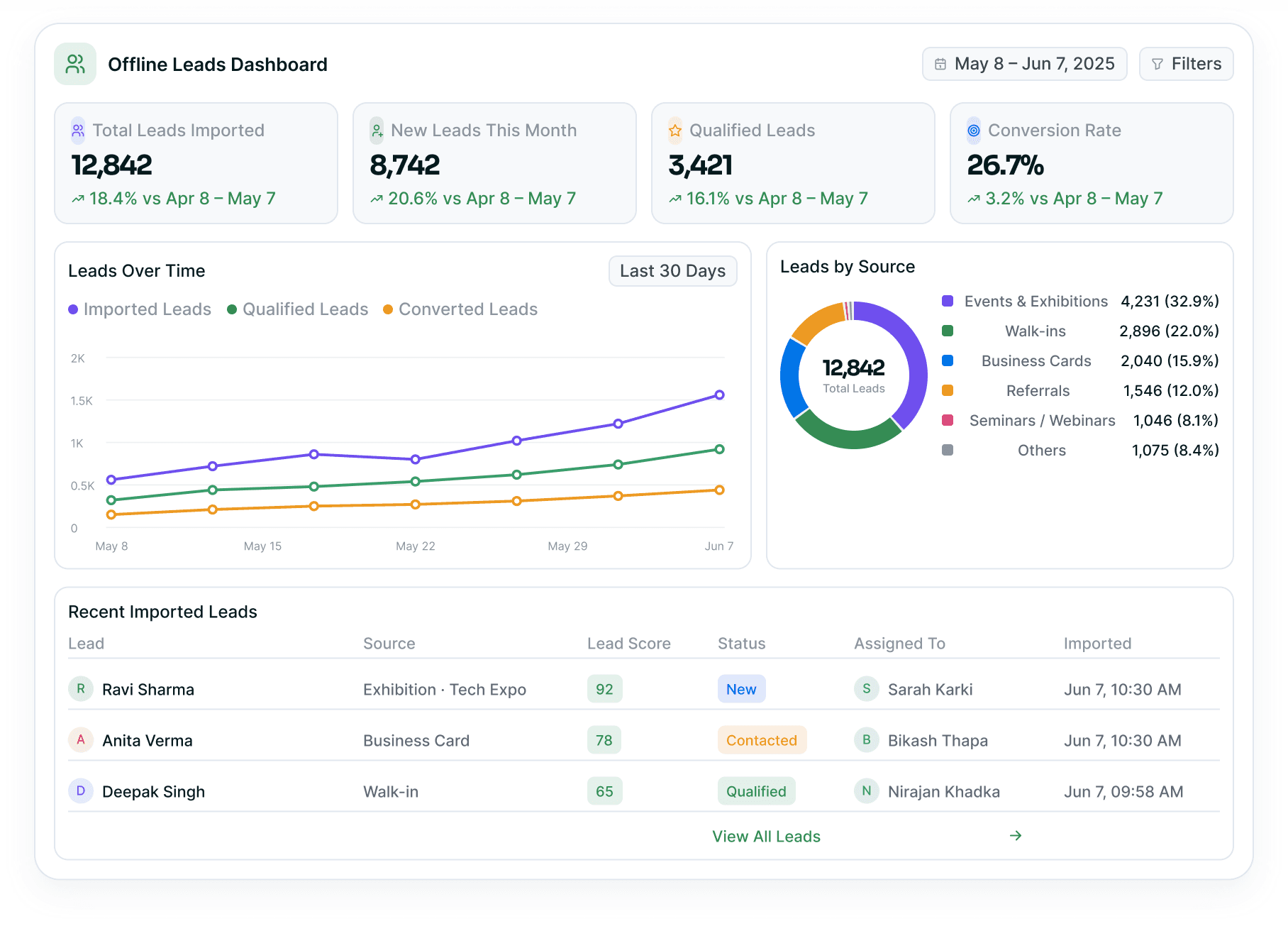
Task: Click the blue Business Cards color swatch
Action: coord(948,360)
